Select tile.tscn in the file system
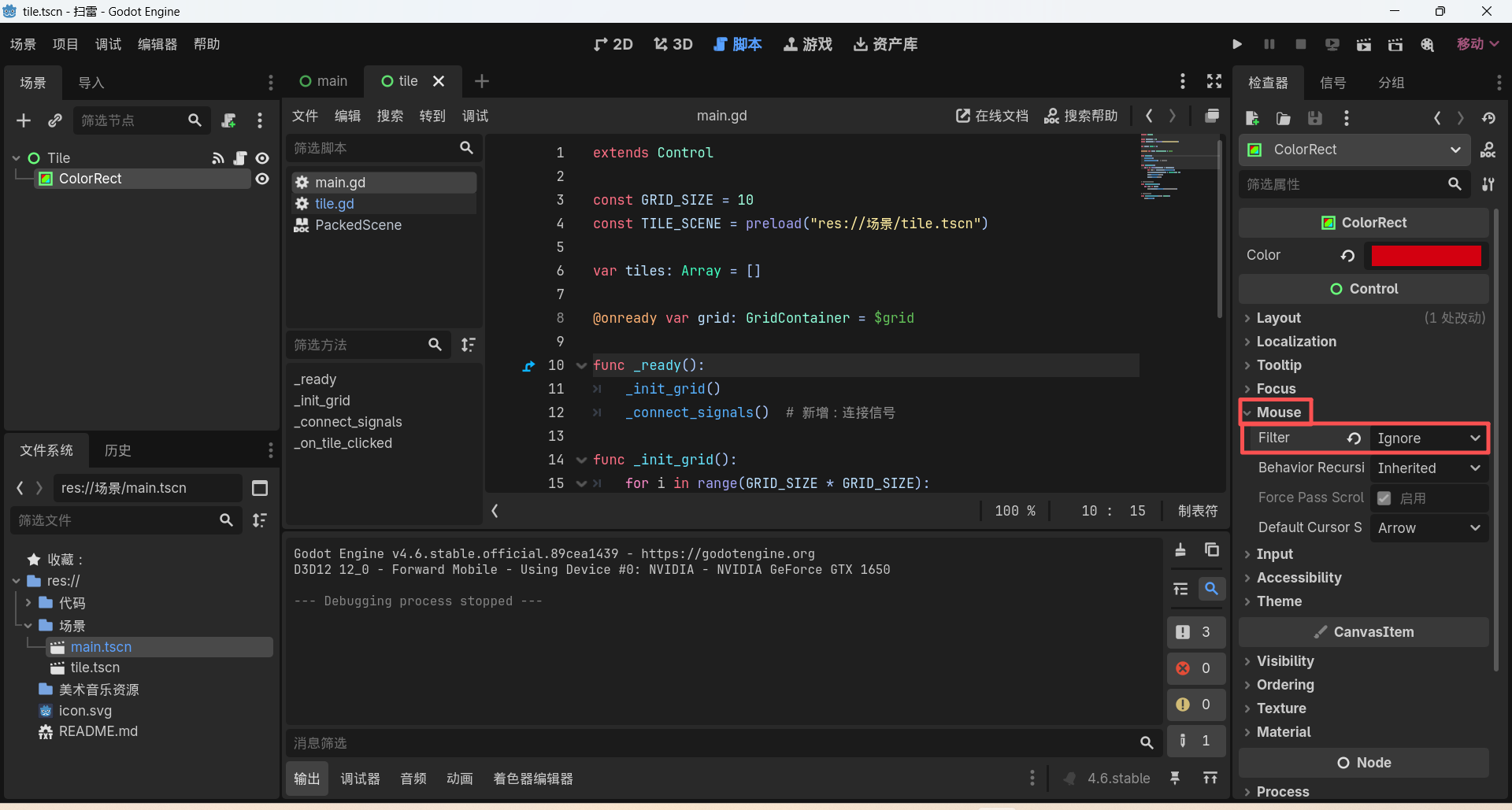1512x810 pixels. pyautogui.click(x=94, y=668)
